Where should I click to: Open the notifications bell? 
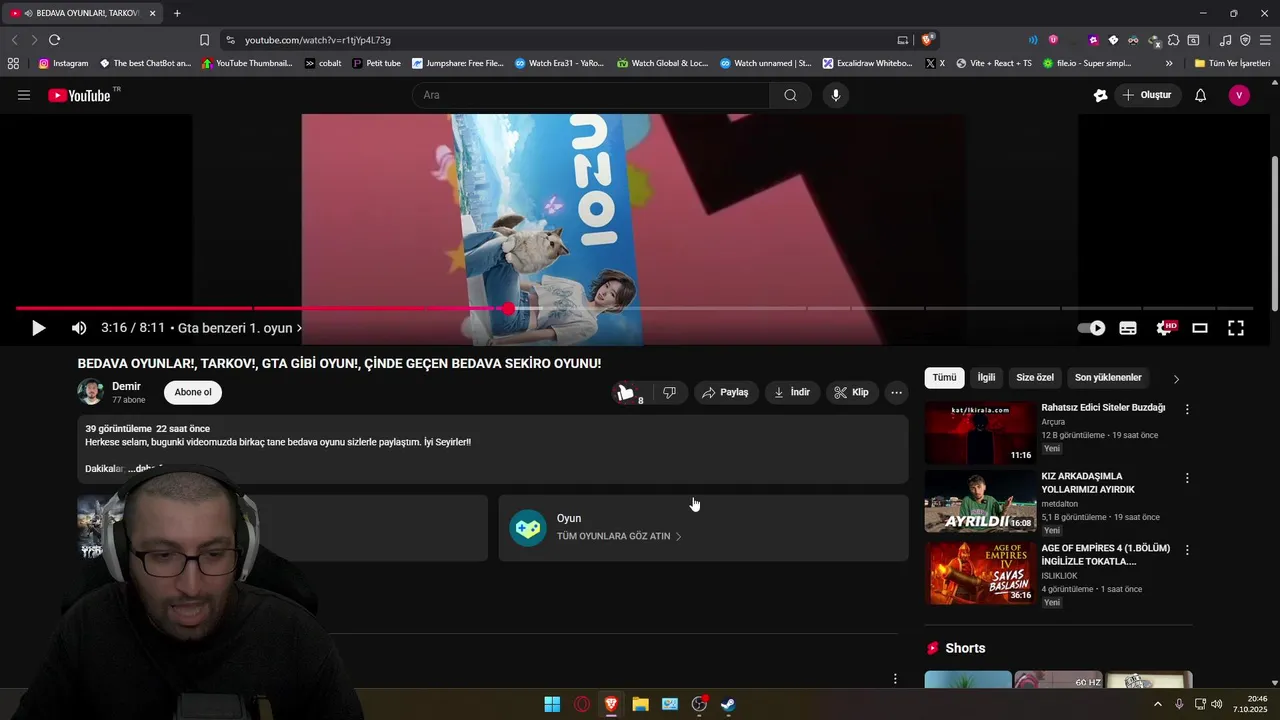coord(1200,95)
